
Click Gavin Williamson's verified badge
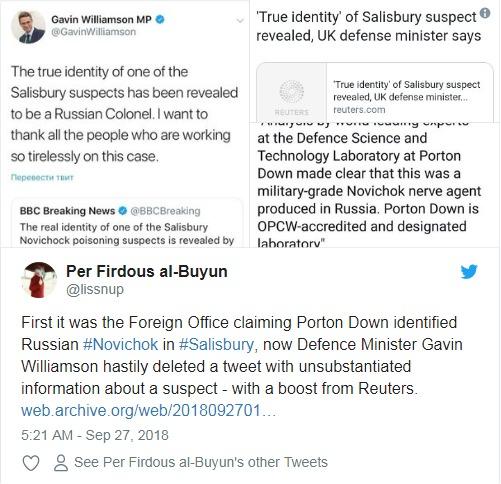[x=160, y=20]
